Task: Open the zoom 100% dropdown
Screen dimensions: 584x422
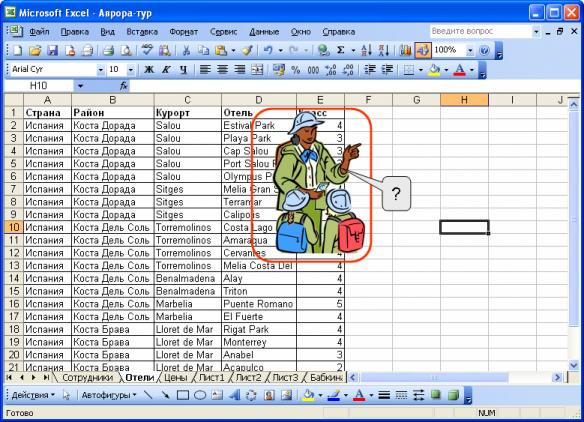Action: click(x=470, y=50)
